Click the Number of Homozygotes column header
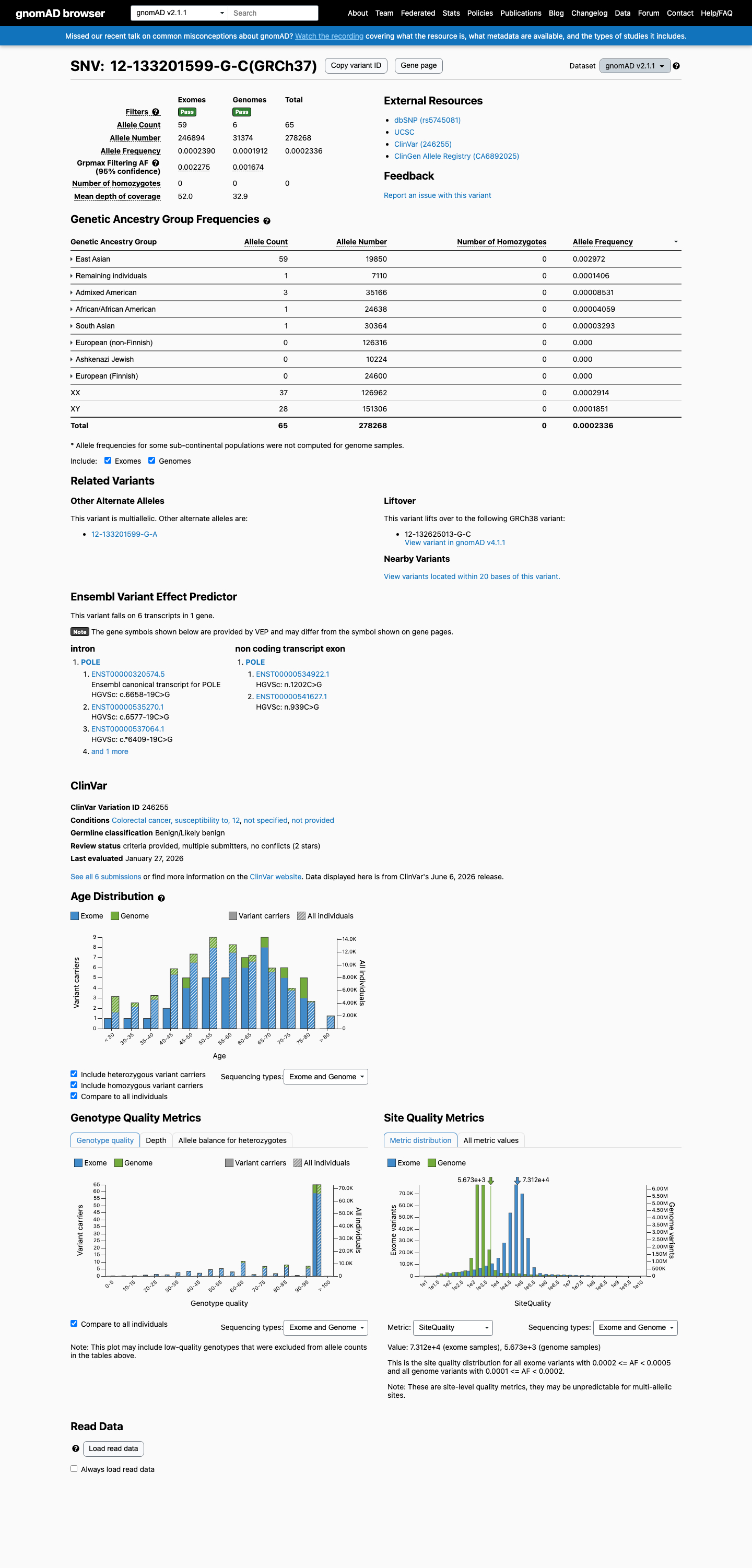The image size is (752, 1568). pos(502,242)
